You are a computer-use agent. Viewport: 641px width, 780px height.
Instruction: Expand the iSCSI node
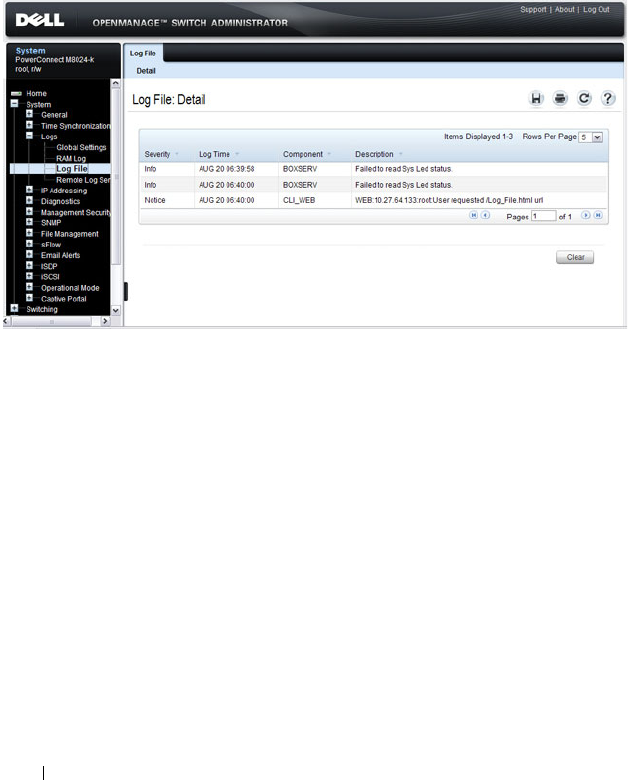(29, 276)
